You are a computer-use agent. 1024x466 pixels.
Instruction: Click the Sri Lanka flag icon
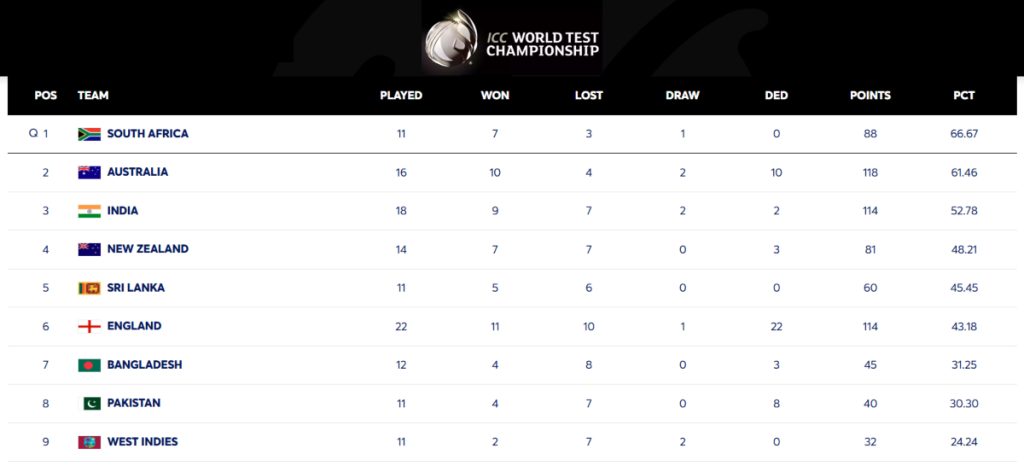(89, 288)
